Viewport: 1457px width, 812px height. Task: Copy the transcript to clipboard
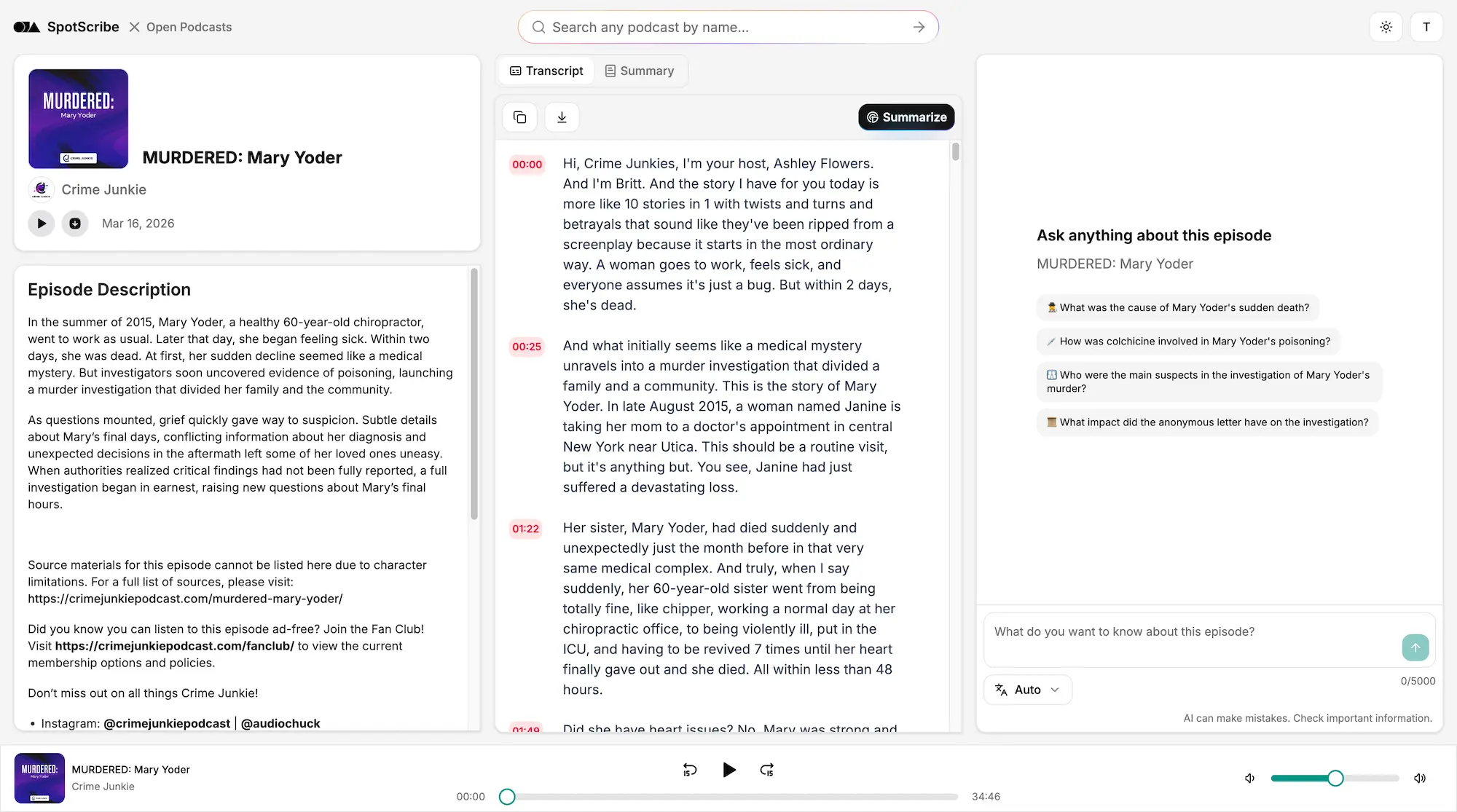[519, 117]
